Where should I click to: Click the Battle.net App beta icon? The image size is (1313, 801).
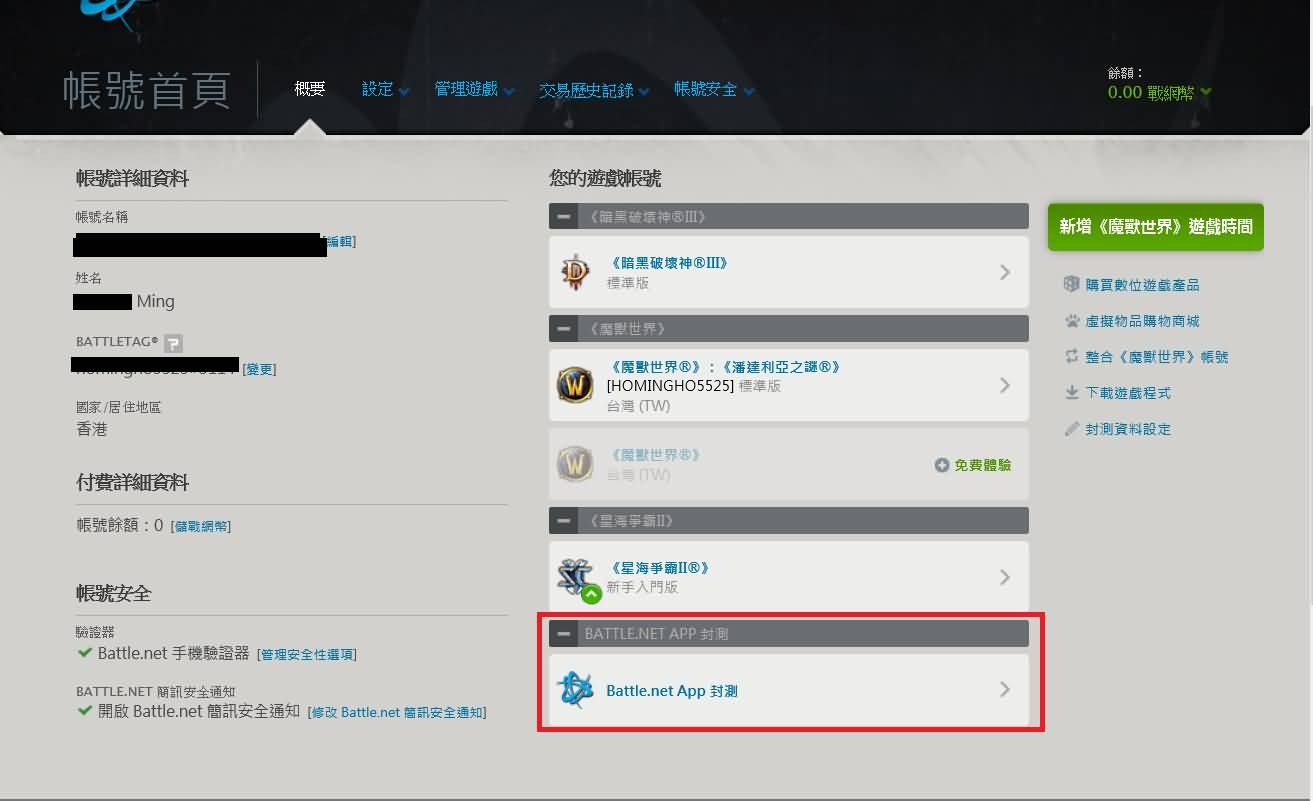pyautogui.click(x=575, y=690)
